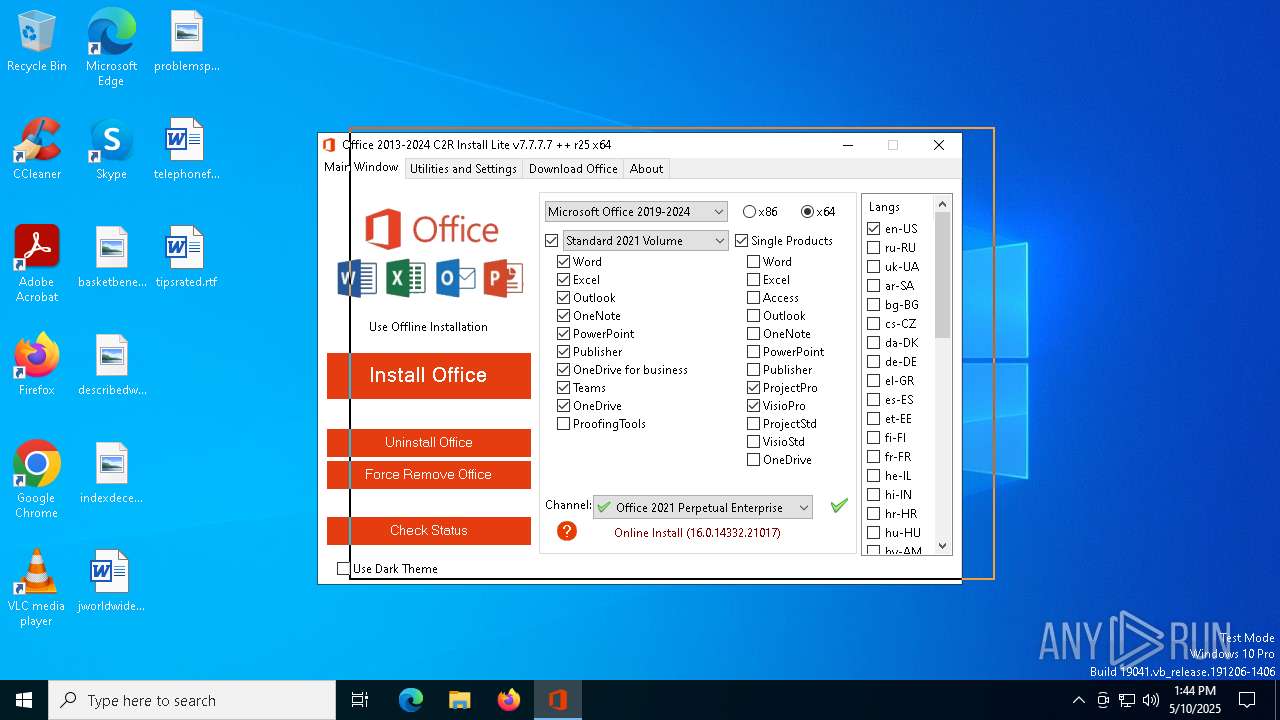Uncheck VisioPro single product
The image size is (1280, 720).
coord(754,406)
